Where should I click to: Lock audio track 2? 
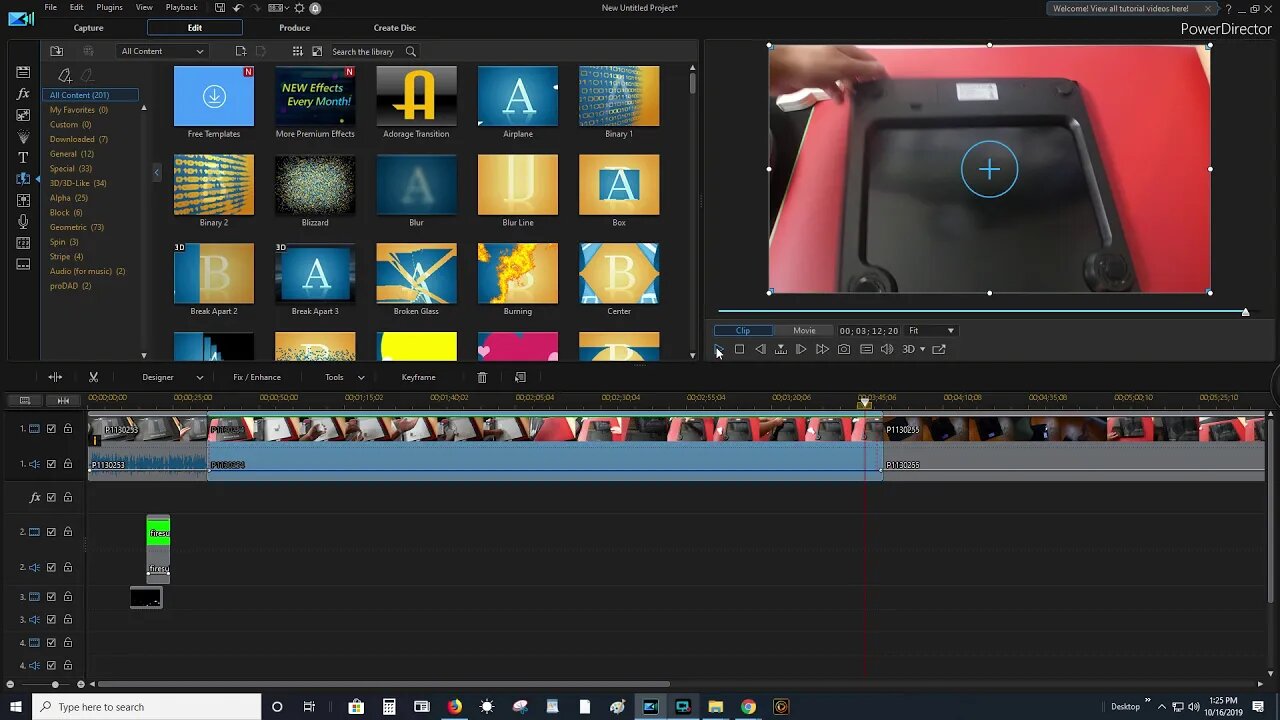point(68,567)
